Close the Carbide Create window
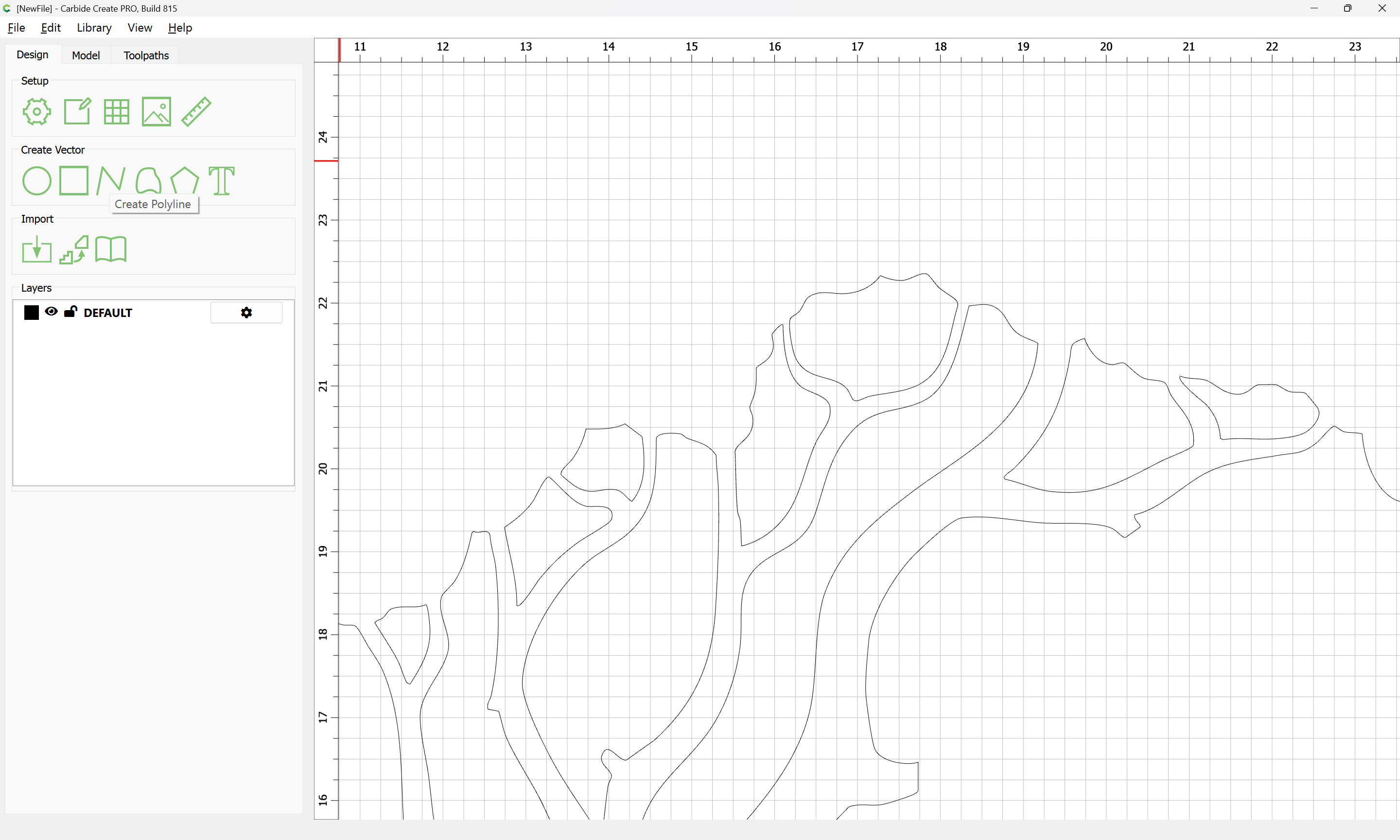The width and height of the screenshot is (1400, 840). coord(1382,8)
